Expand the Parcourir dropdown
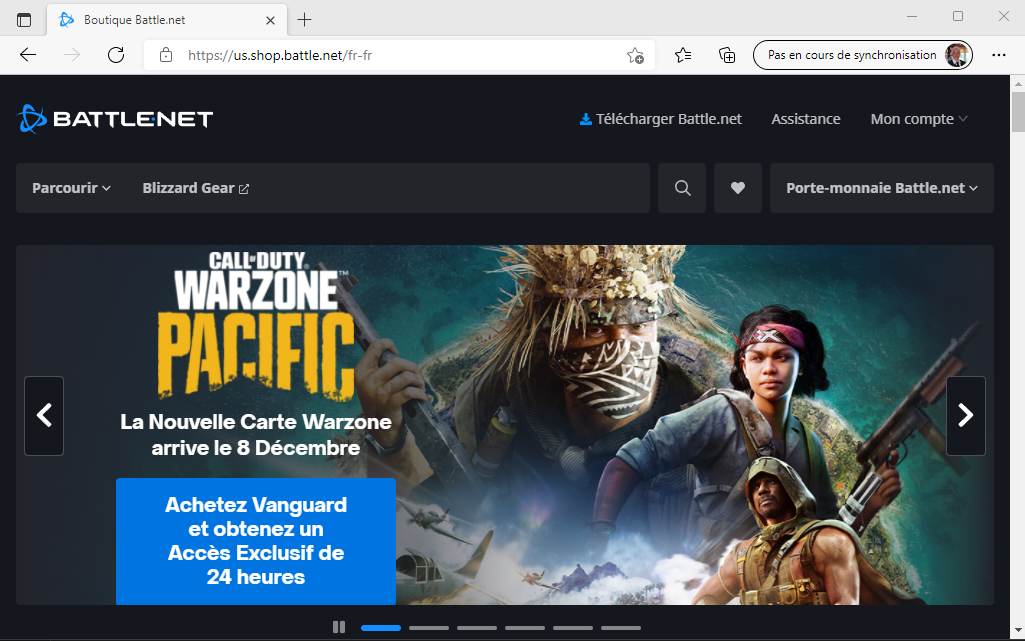This screenshot has width=1025, height=641. [x=71, y=188]
